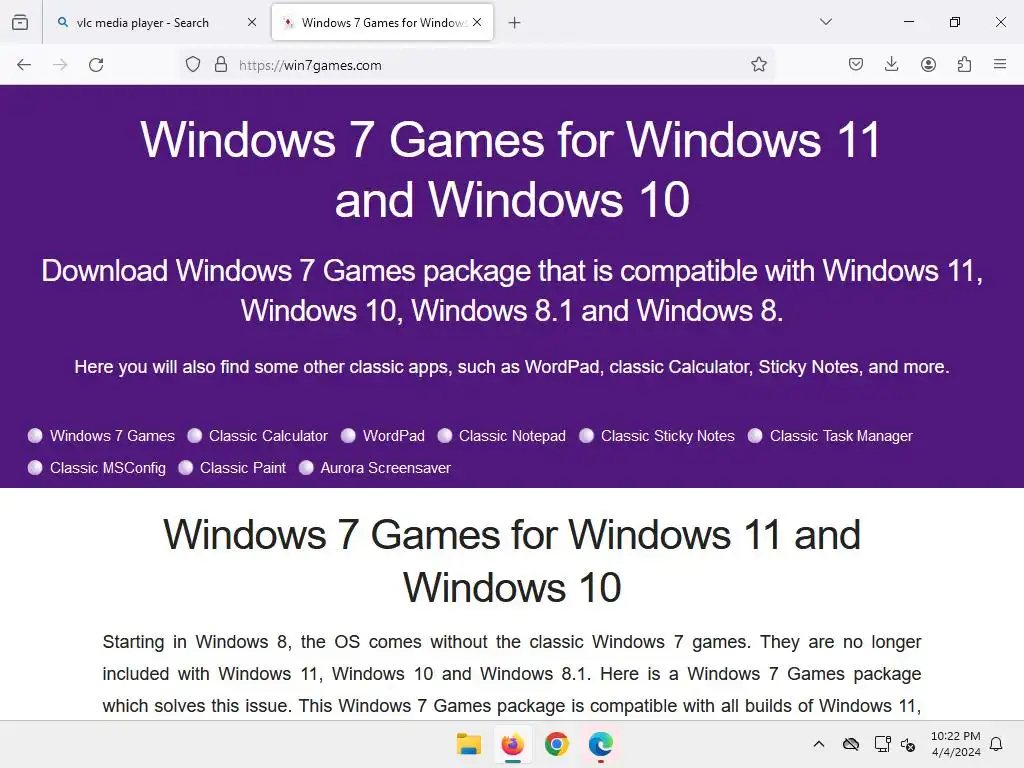The image size is (1024, 768).
Task: Click the white section heading 'Windows 7 Games for Windows 11 and Windows 10'
Action: [x=512, y=561]
